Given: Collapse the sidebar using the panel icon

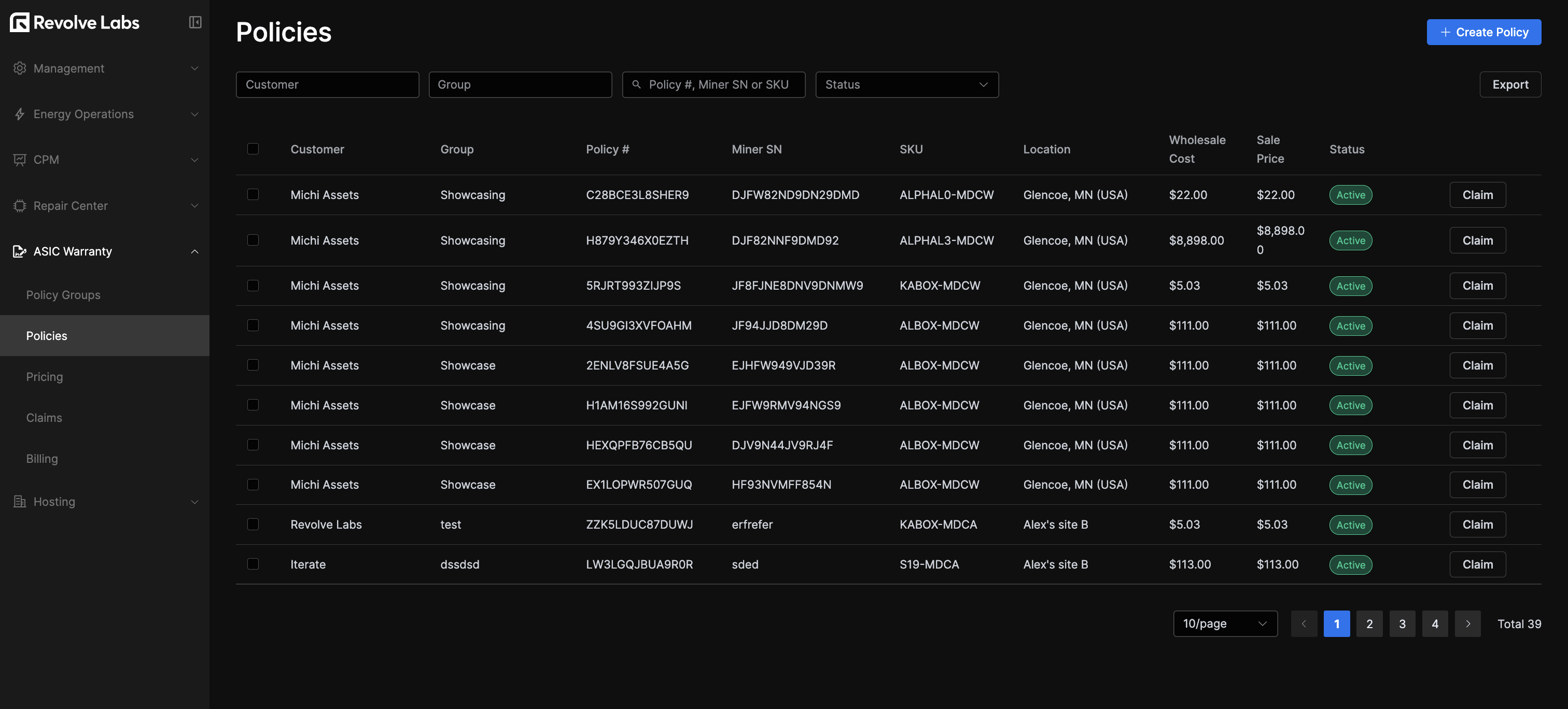Looking at the screenshot, I should click(195, 22).
